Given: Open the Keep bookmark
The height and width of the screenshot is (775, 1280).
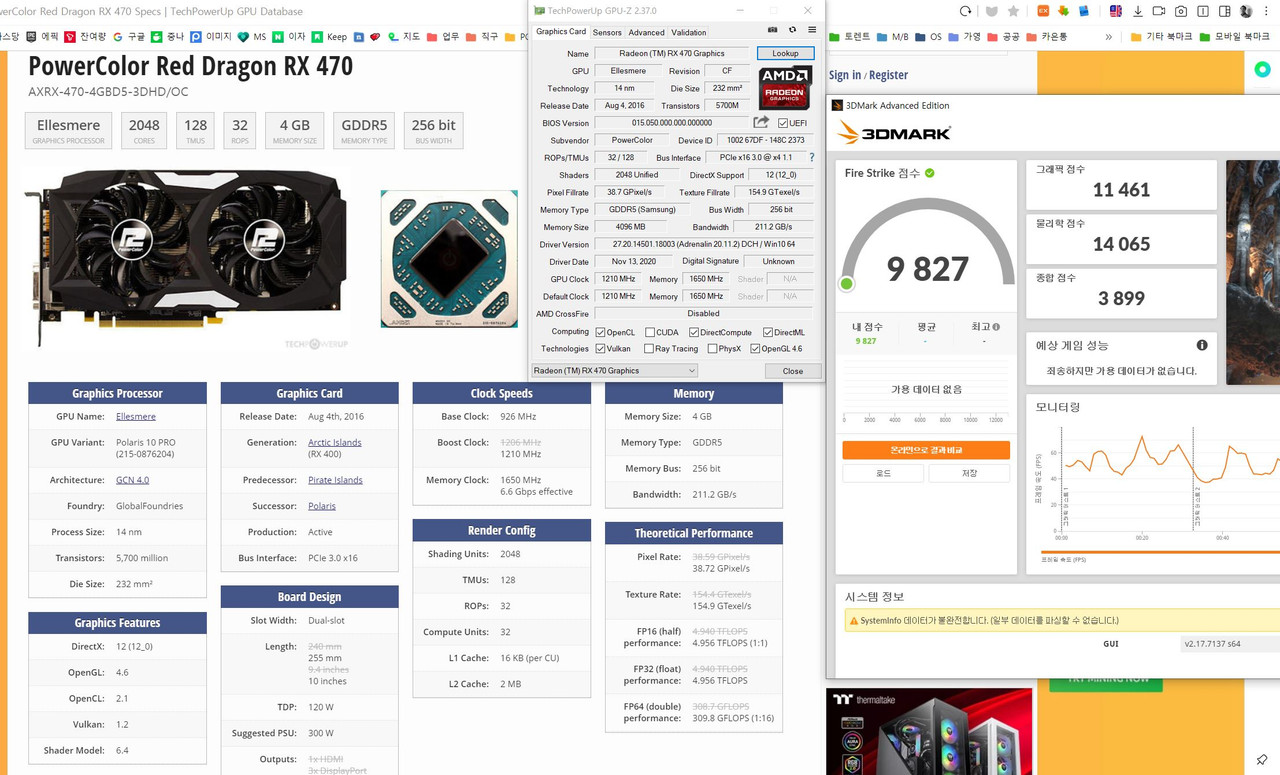Looking at the screenshot, I should (x=330, y=36).
